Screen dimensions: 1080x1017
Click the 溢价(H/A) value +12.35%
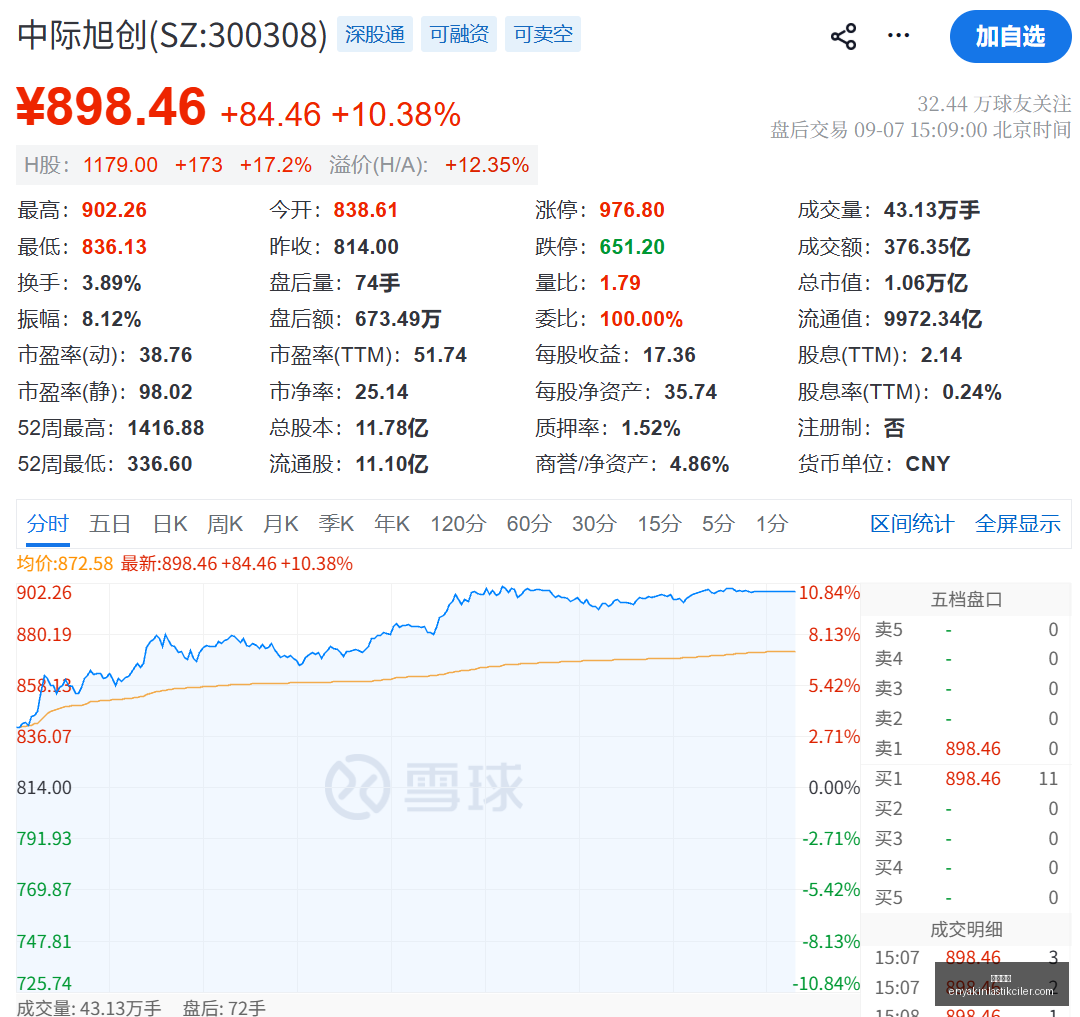pos(487,165)
